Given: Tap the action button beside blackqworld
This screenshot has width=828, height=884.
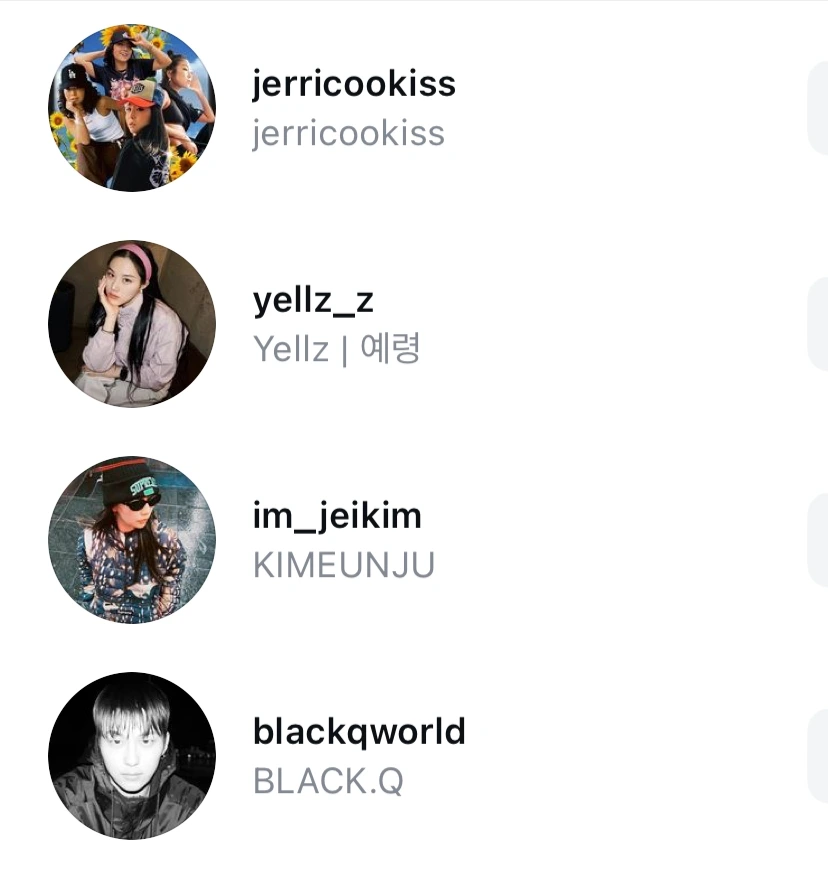Looking at the screenshot, I should click(818, 755).
